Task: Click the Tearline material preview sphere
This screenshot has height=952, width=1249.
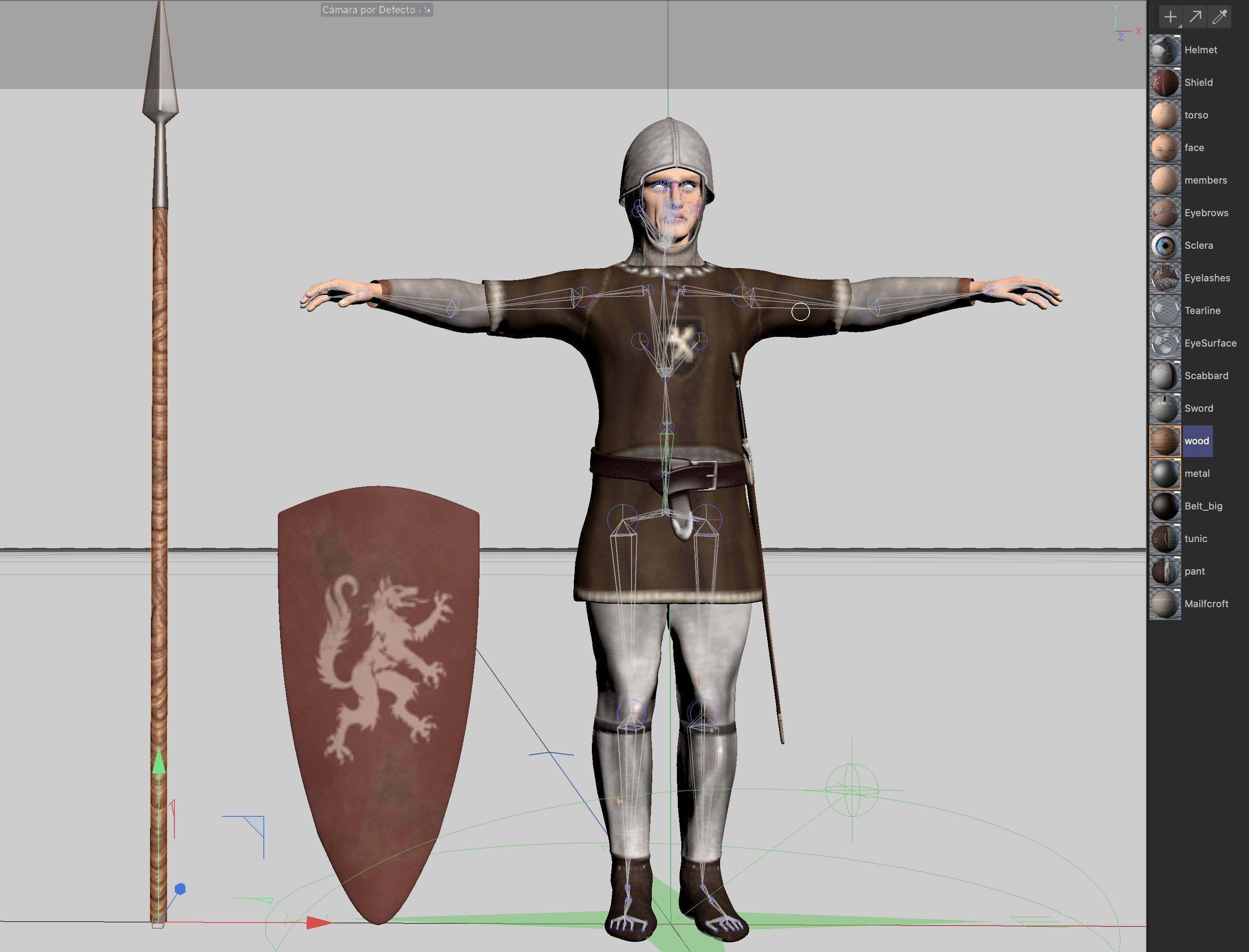Action: pos(1164,310)
